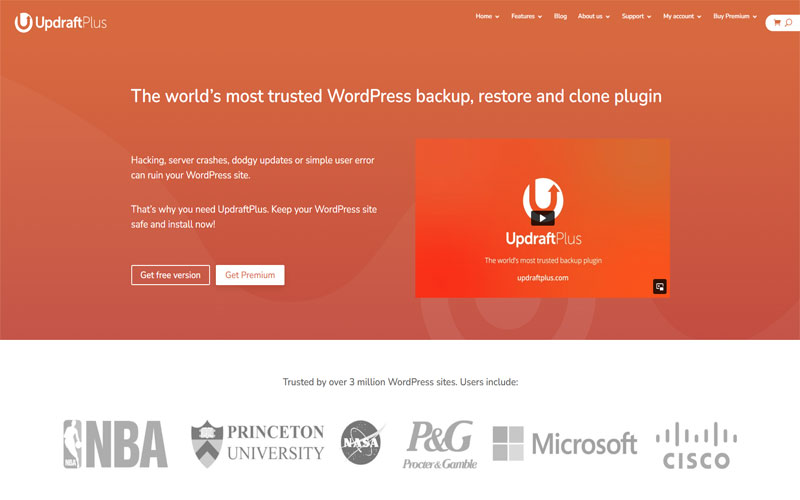Expand the My account dropdown
This screenshot has width=800, height=500.
pyautogui.click(x=682, y=16)
